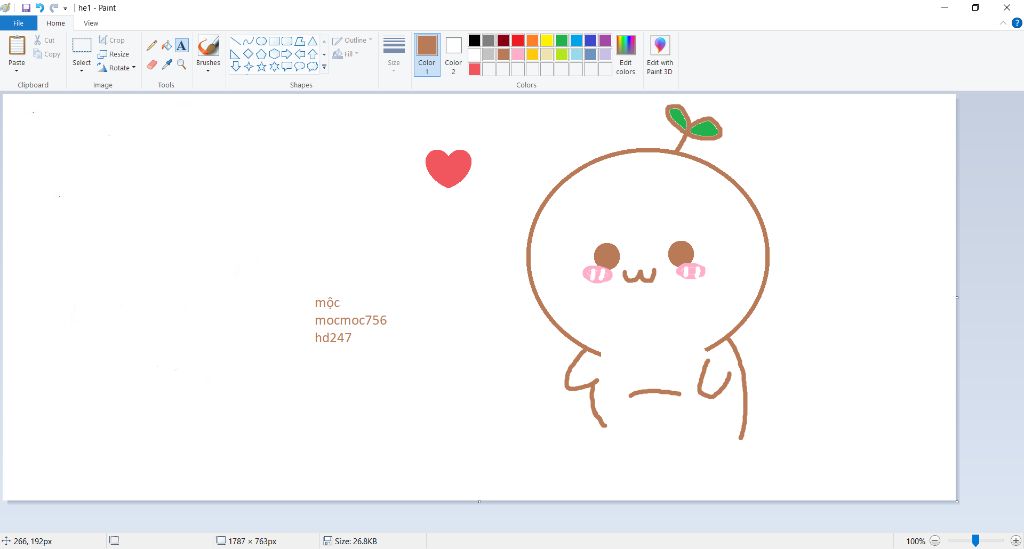Click the Paste clipboard button
Image resolution: width=1024 pixels, height=549 pixels.
pos(16,50)
